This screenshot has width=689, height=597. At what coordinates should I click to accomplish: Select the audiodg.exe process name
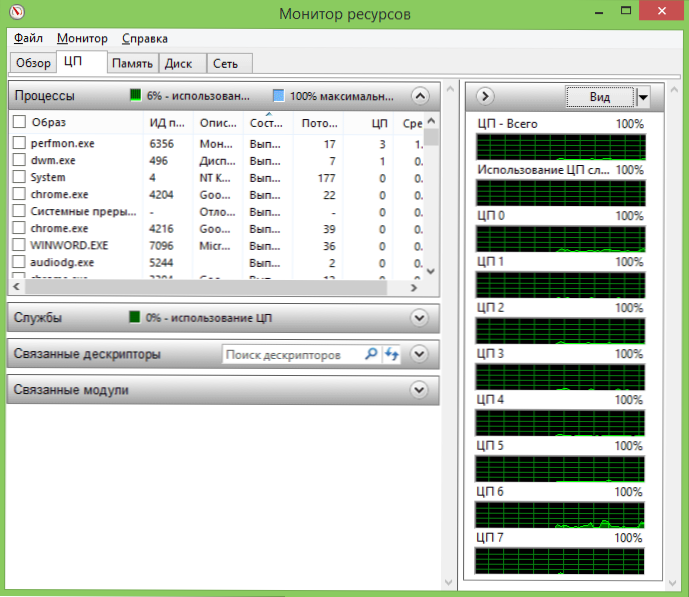62,262
